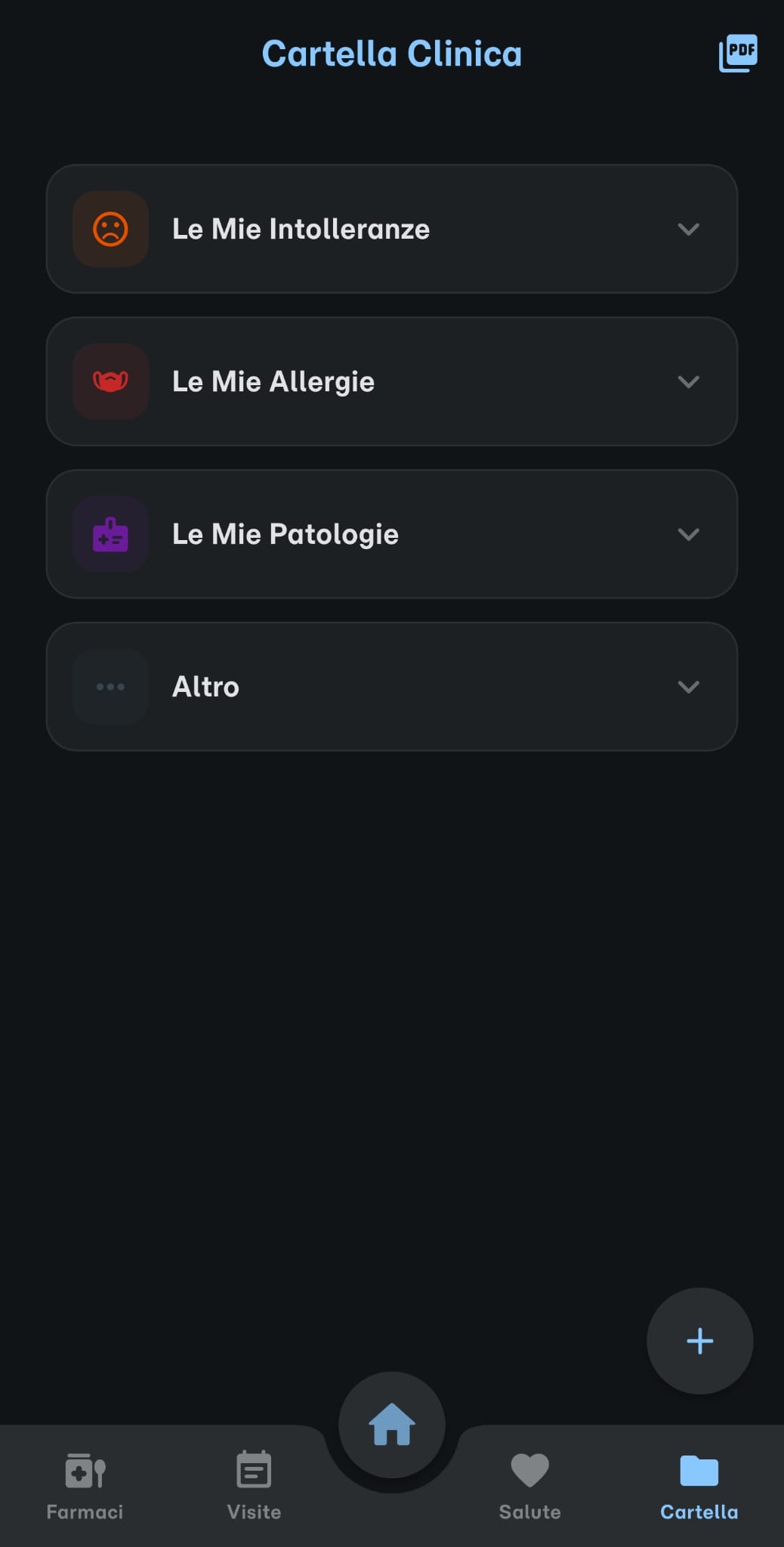Switch to the Farmaci tab label
Viewport: 784px width, 1547px height.
85,1511
